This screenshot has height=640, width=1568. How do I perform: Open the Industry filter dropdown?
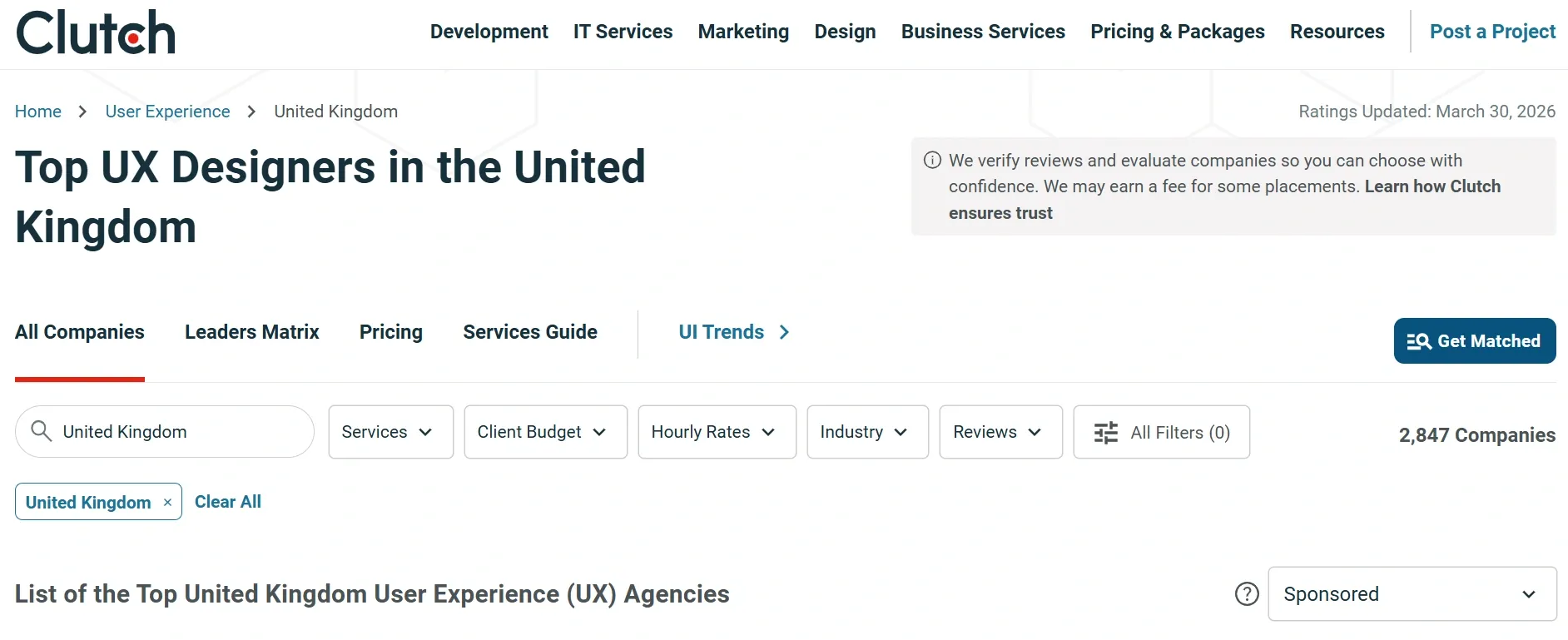click(867, 432)
